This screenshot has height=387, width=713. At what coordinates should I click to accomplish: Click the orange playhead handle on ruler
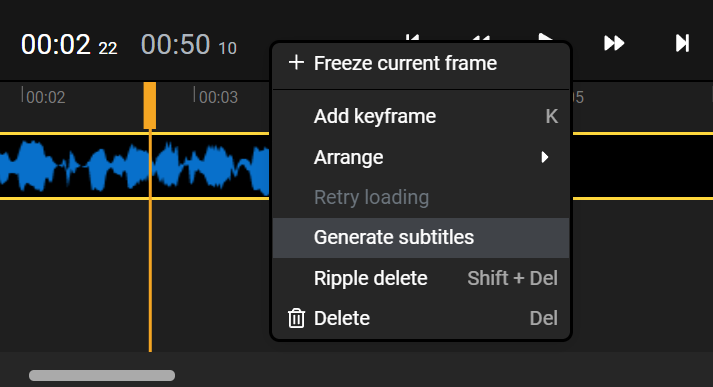point(150,106)
